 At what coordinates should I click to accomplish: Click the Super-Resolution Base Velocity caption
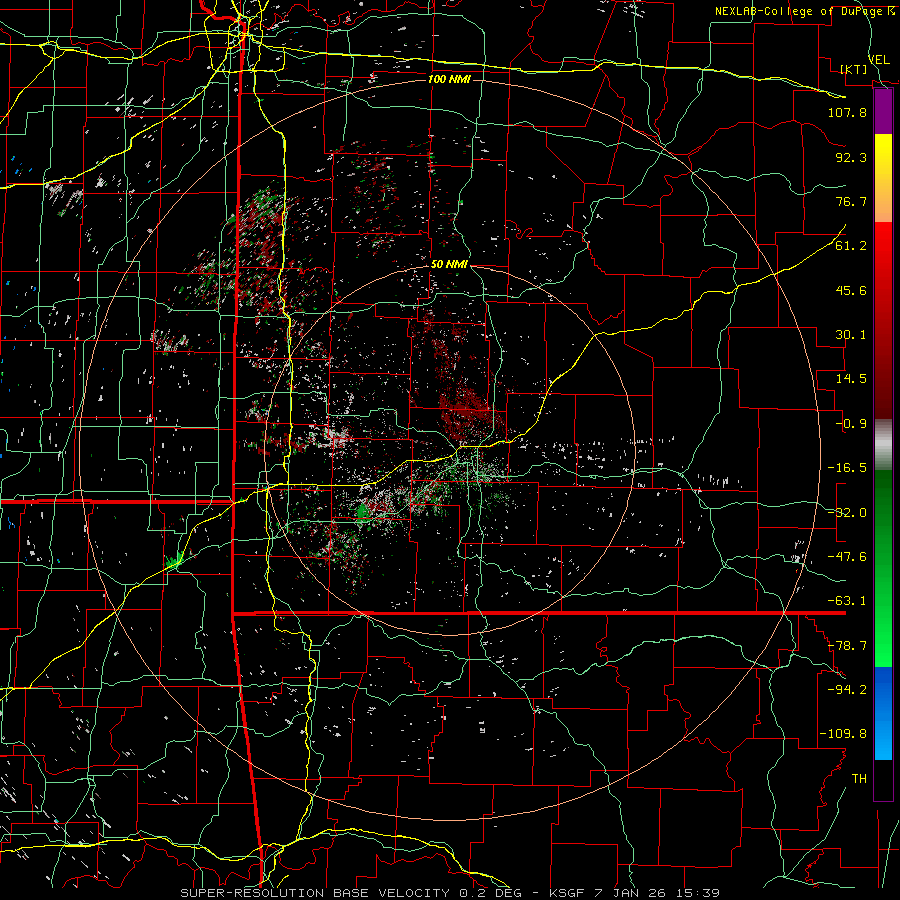[x=450, y=893]
